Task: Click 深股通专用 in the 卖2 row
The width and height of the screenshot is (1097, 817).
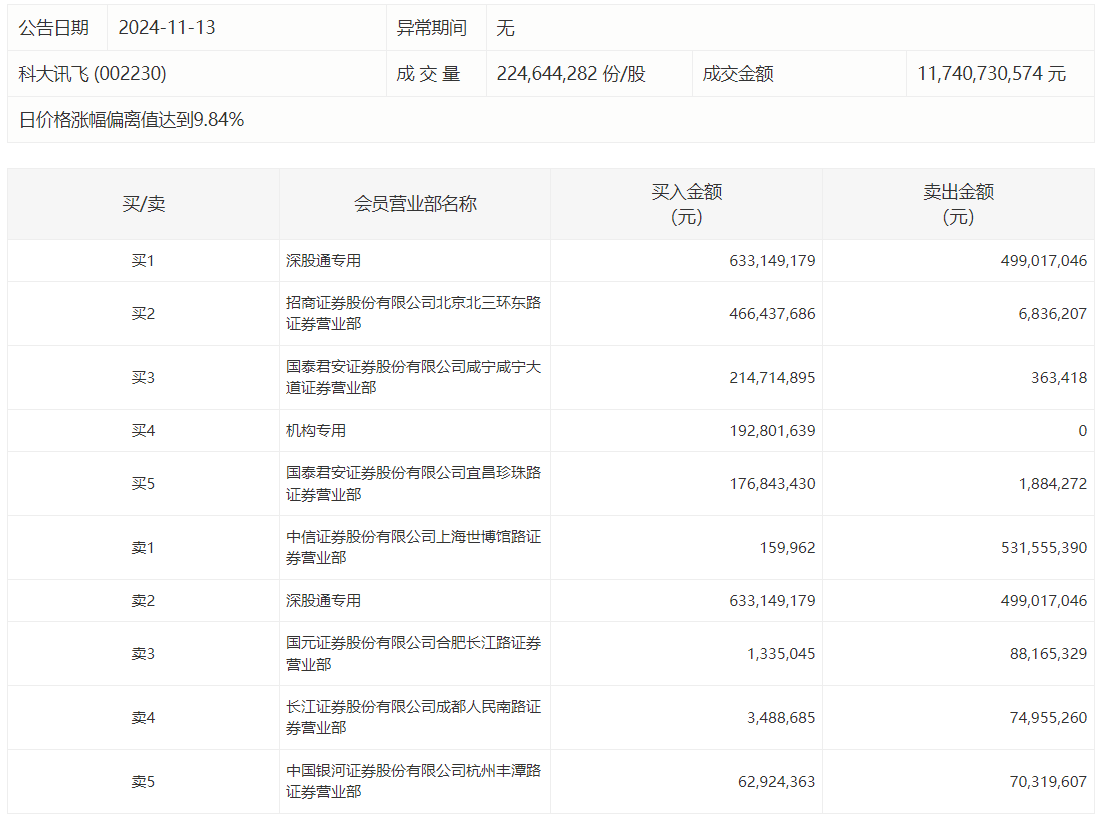Action: tap(323, 601)
